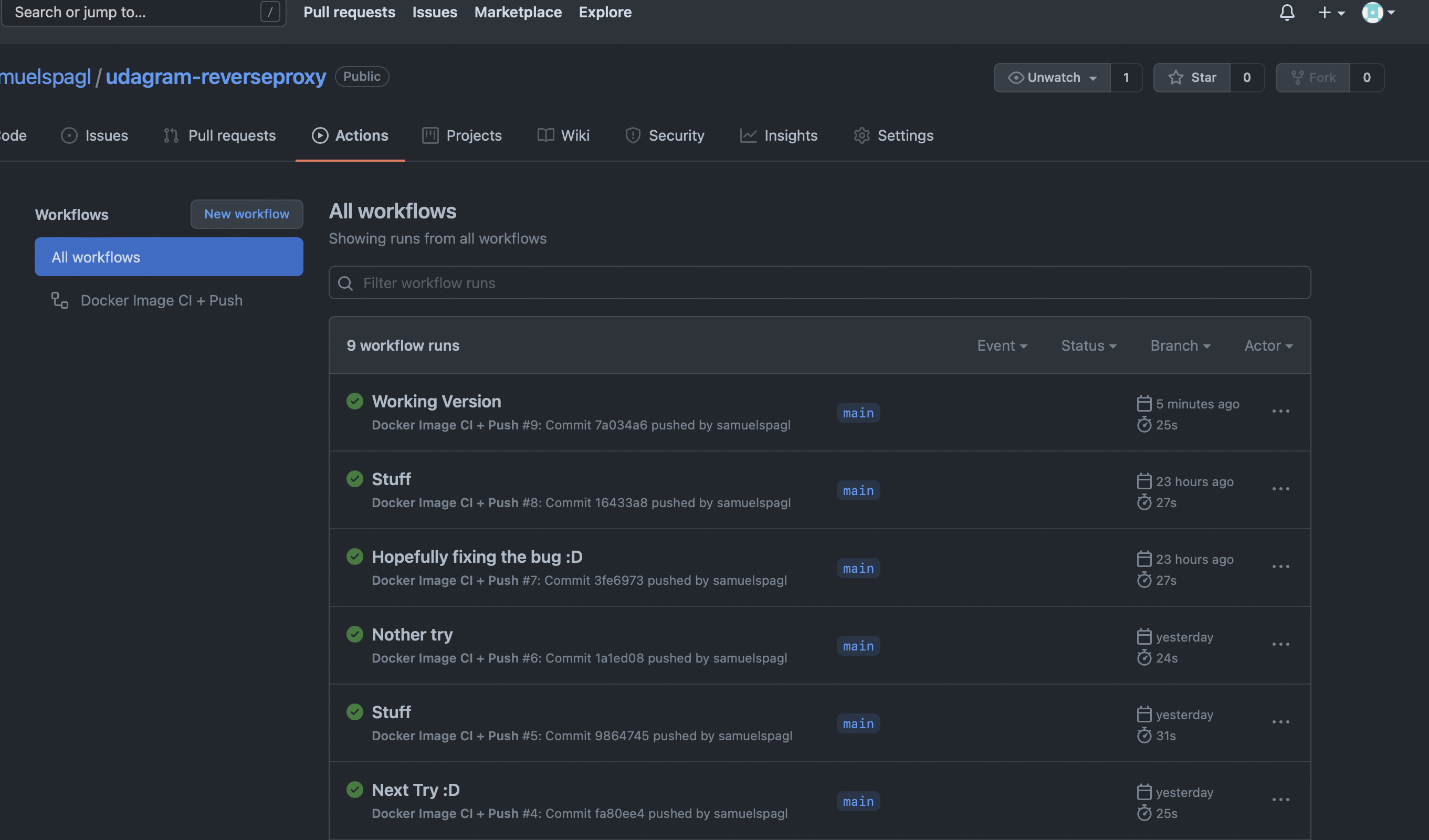Expand the Event filter dropdown
This screenshot has height=840, width=1429.
1002,346
